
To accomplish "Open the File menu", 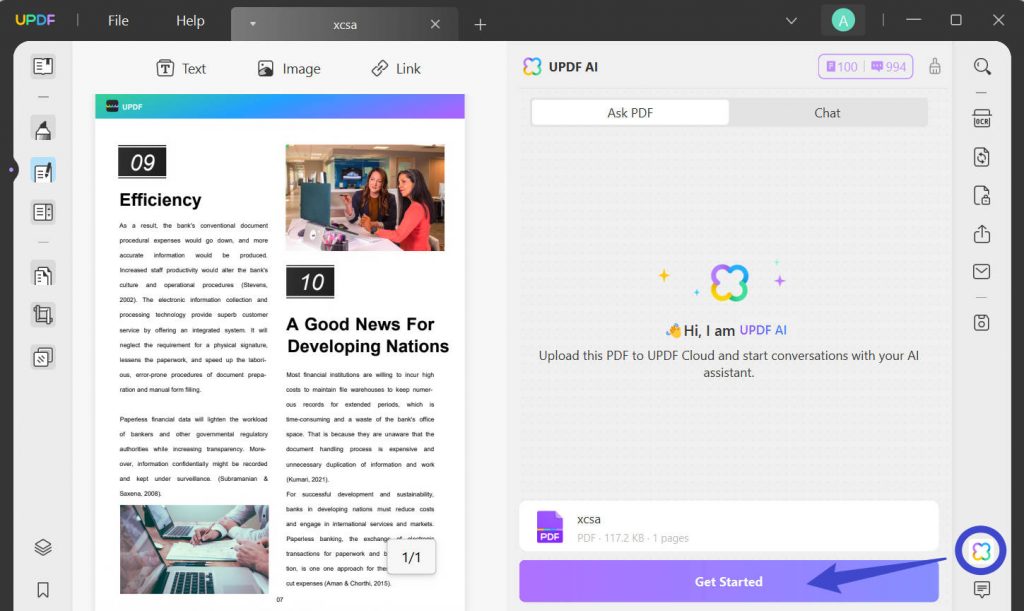I will pyautogui.click(x=117, y=20).
